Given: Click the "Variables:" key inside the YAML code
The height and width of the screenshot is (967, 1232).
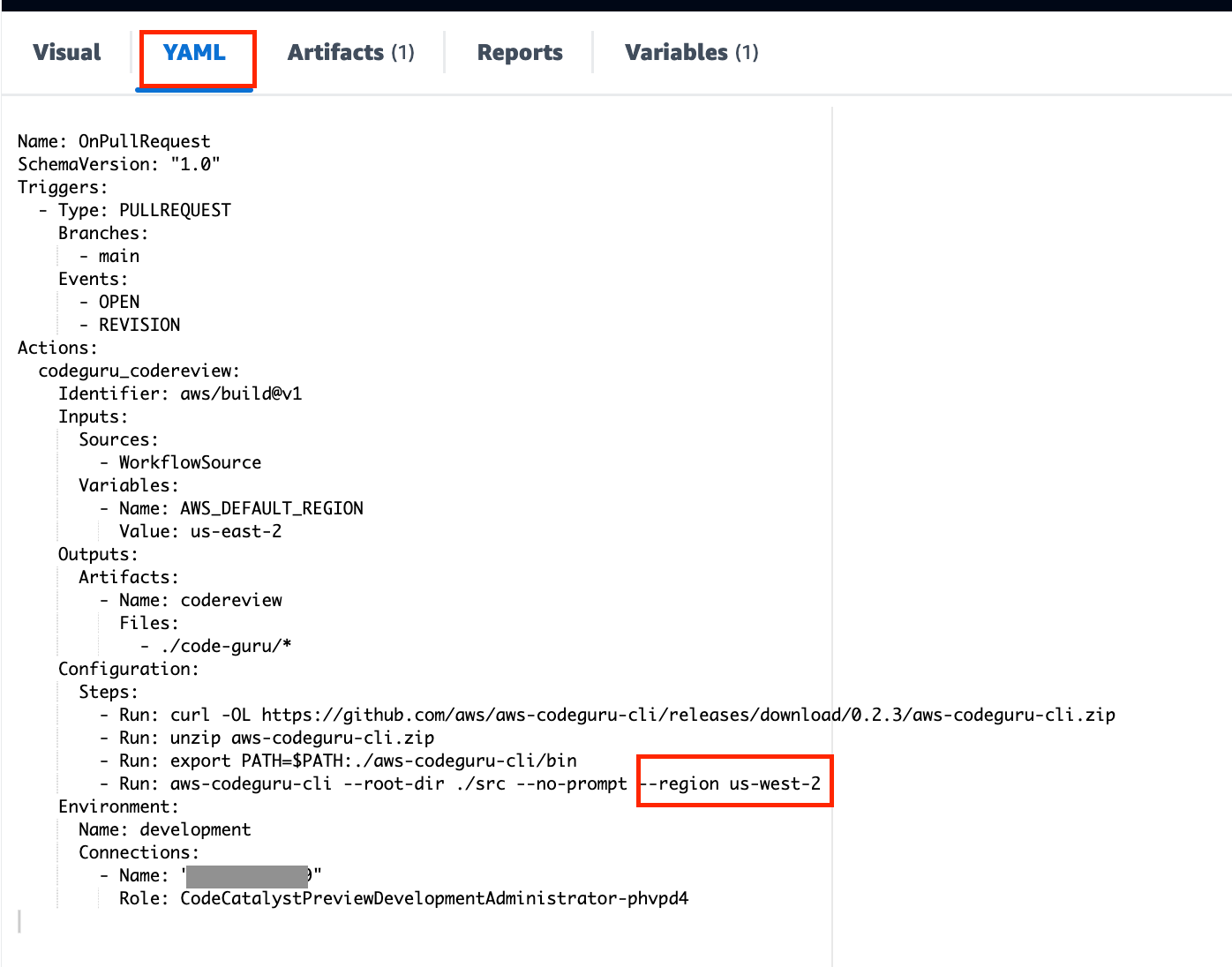Looking at the screenshot, I should click(x=129, y=485).
